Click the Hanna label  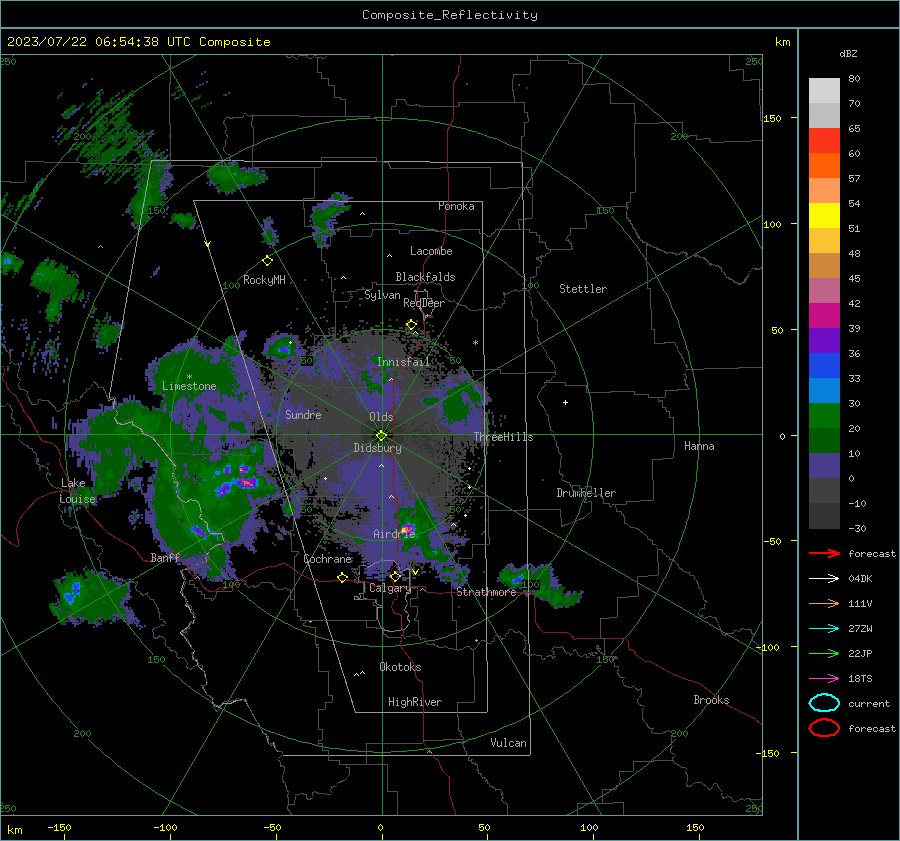[699, 446]
